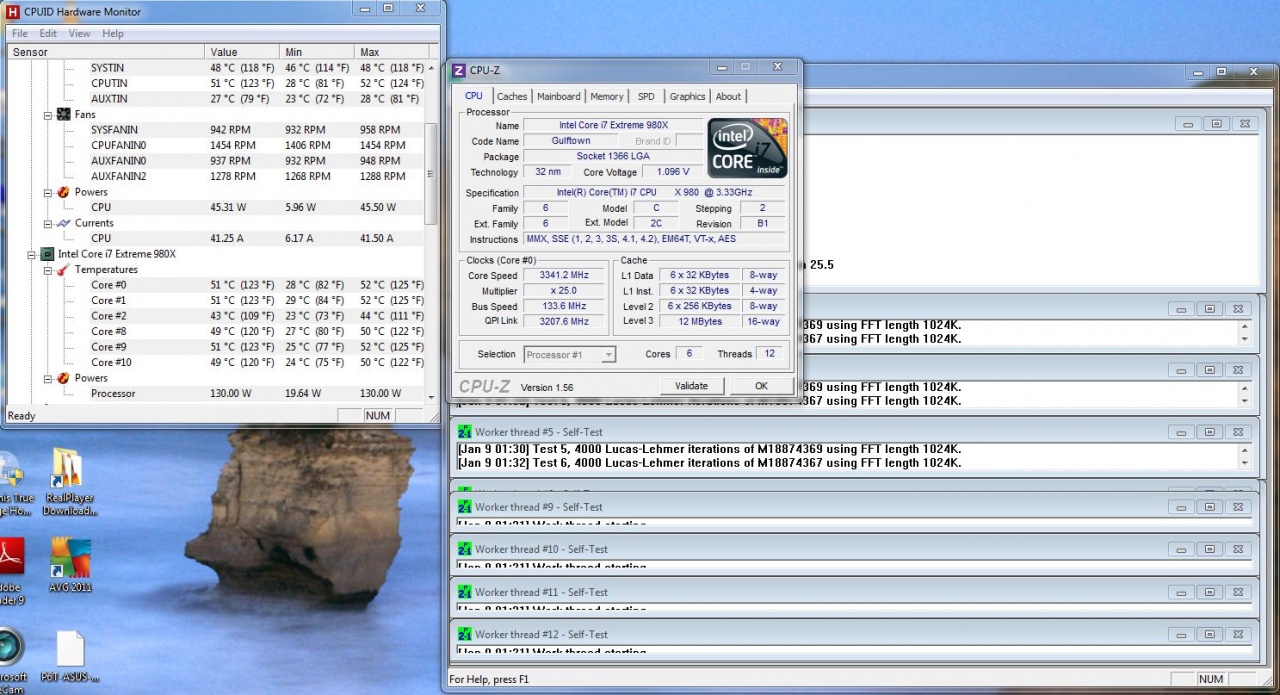This screenshot has width=1280, height=695.
Task: Open the Edit menu in HWMonitor
Action: 48,33
